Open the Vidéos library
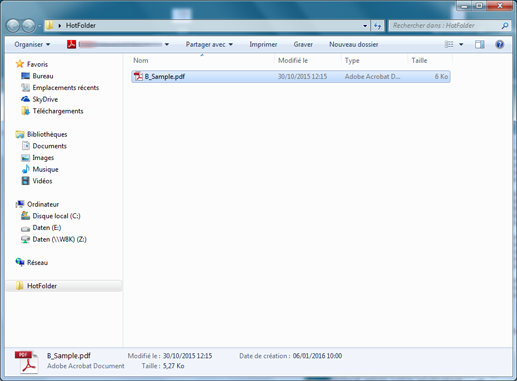 click(x=42, y=181)
